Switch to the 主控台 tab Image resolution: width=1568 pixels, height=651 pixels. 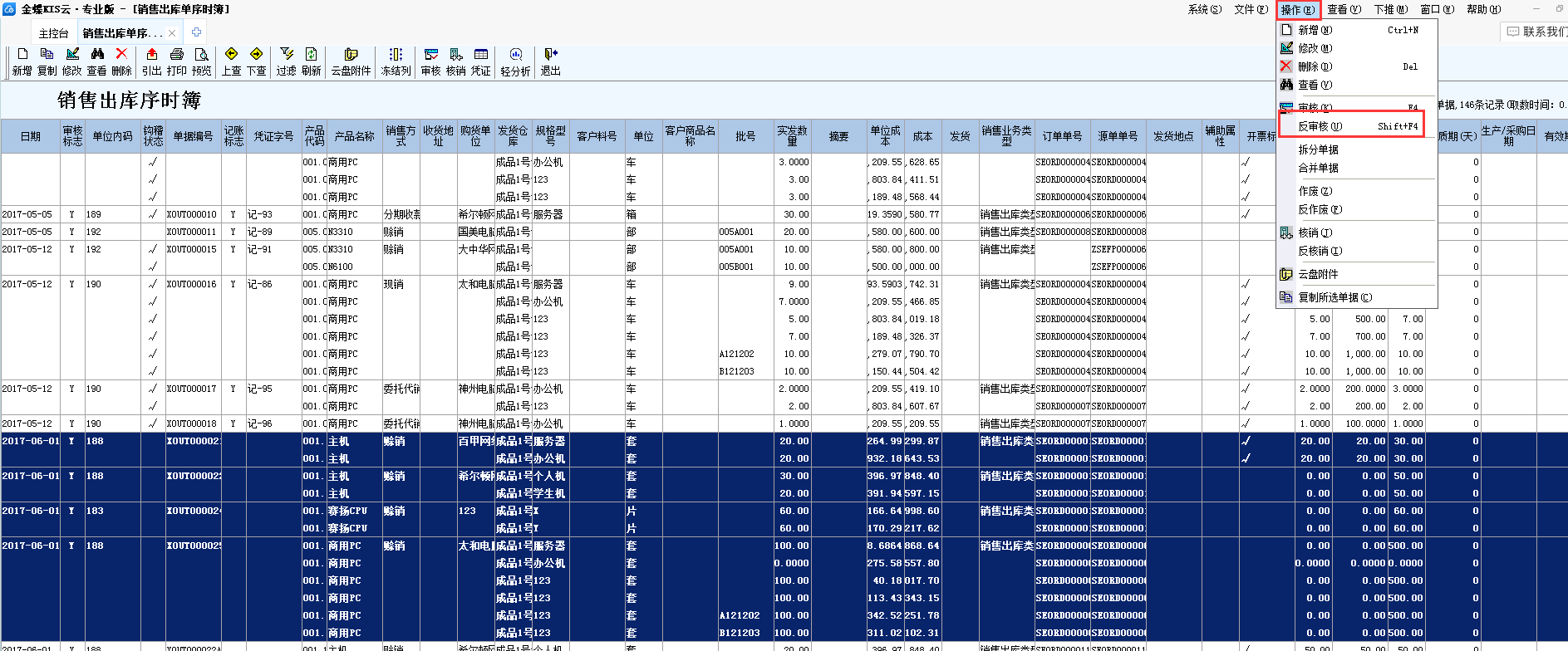[x=53, y=33]
